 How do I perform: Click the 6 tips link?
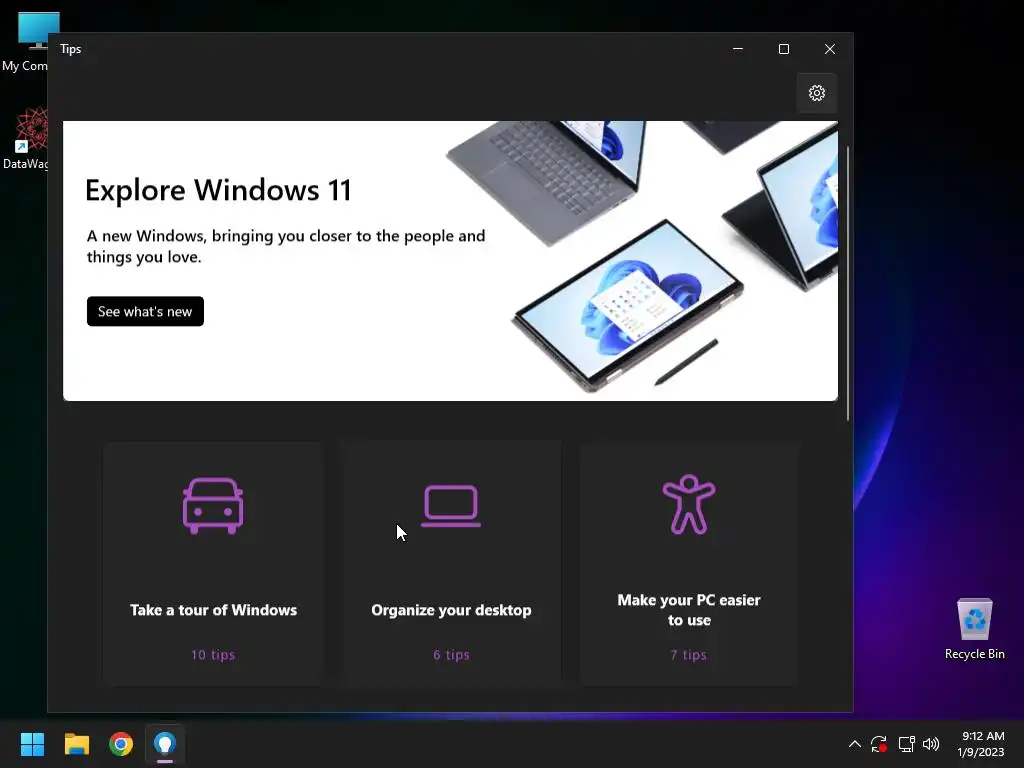coord(451,654)
